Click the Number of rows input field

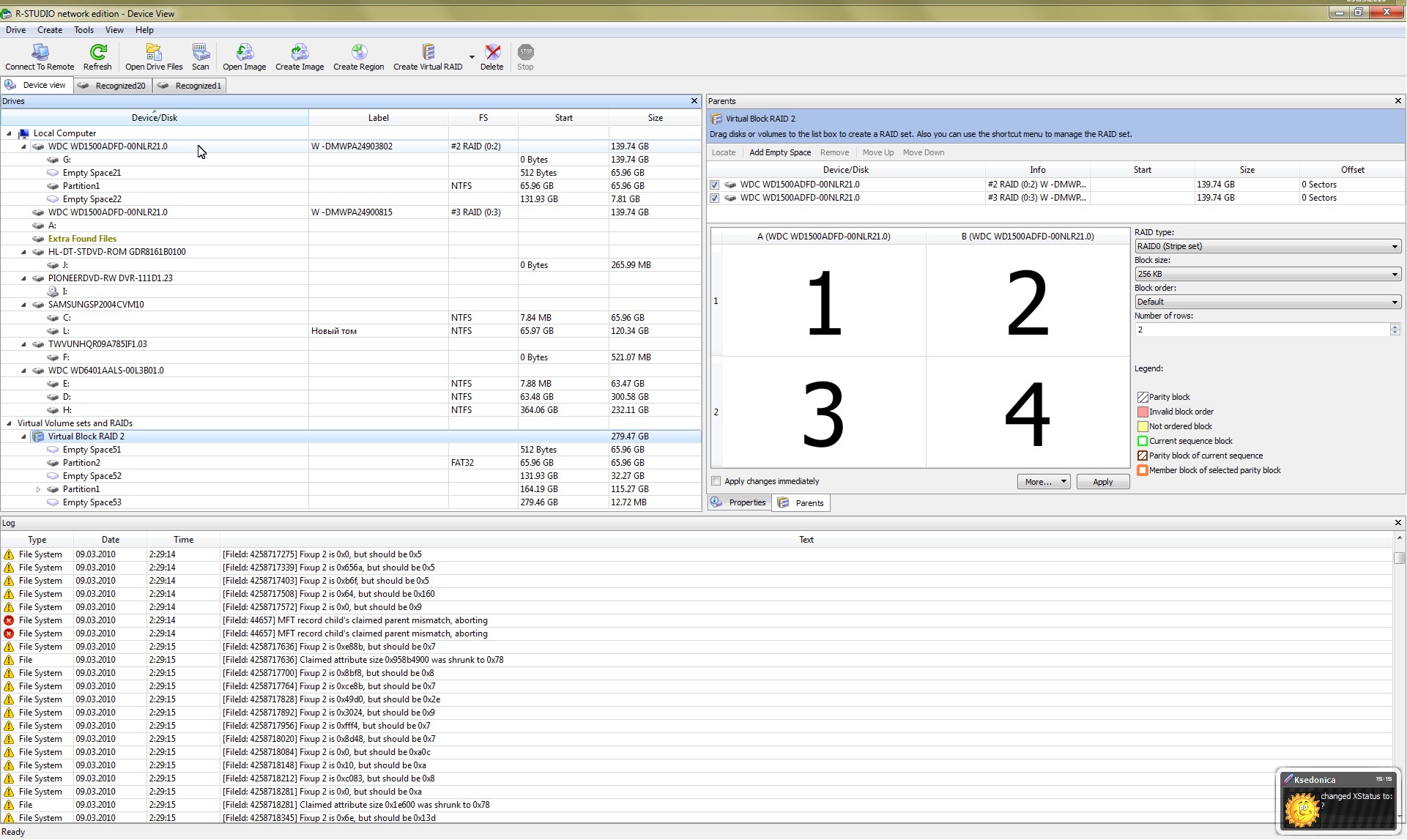coord(1260,330)
